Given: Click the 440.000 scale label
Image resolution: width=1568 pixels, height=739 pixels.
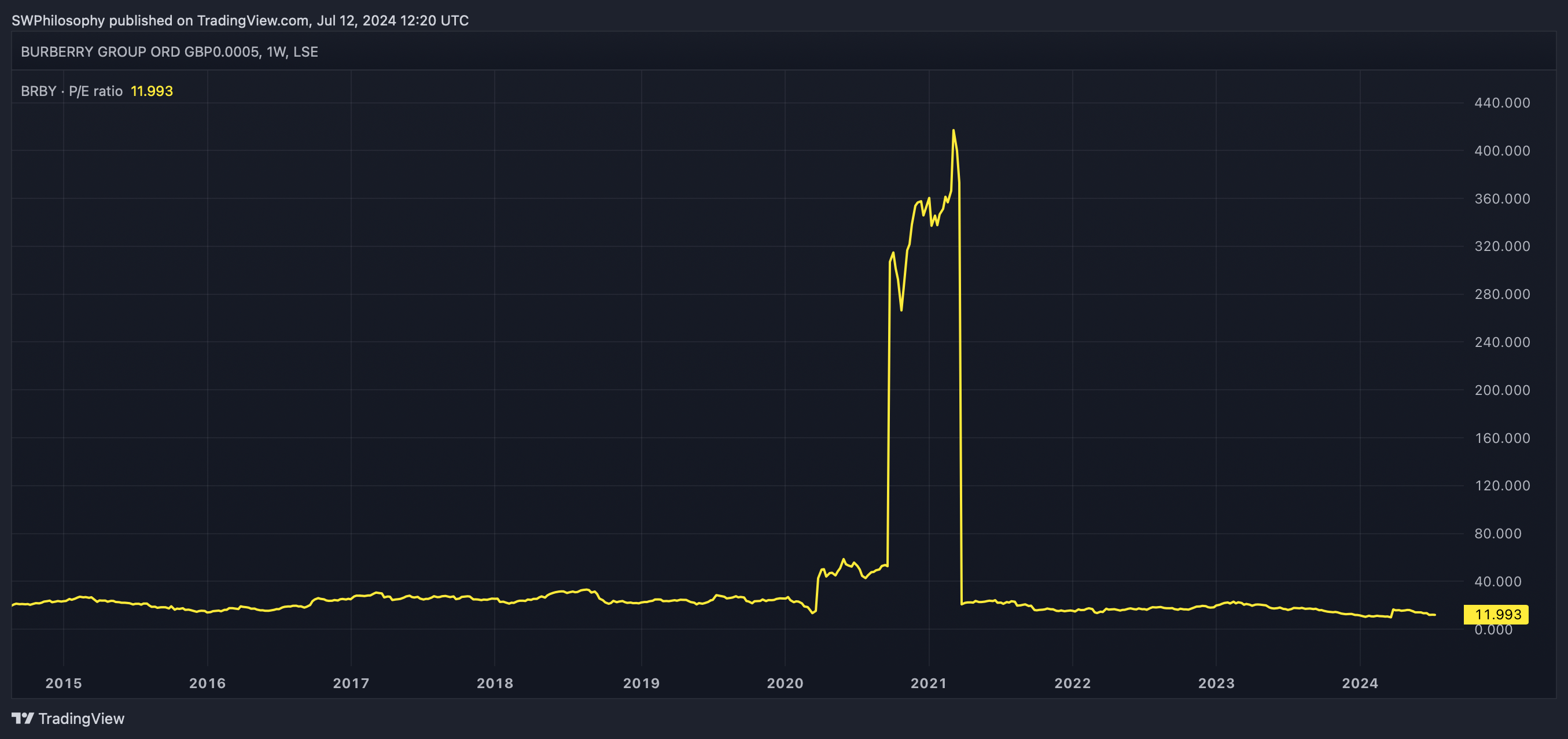Looking at the screenshot, I should click(x=1501, y=103).
